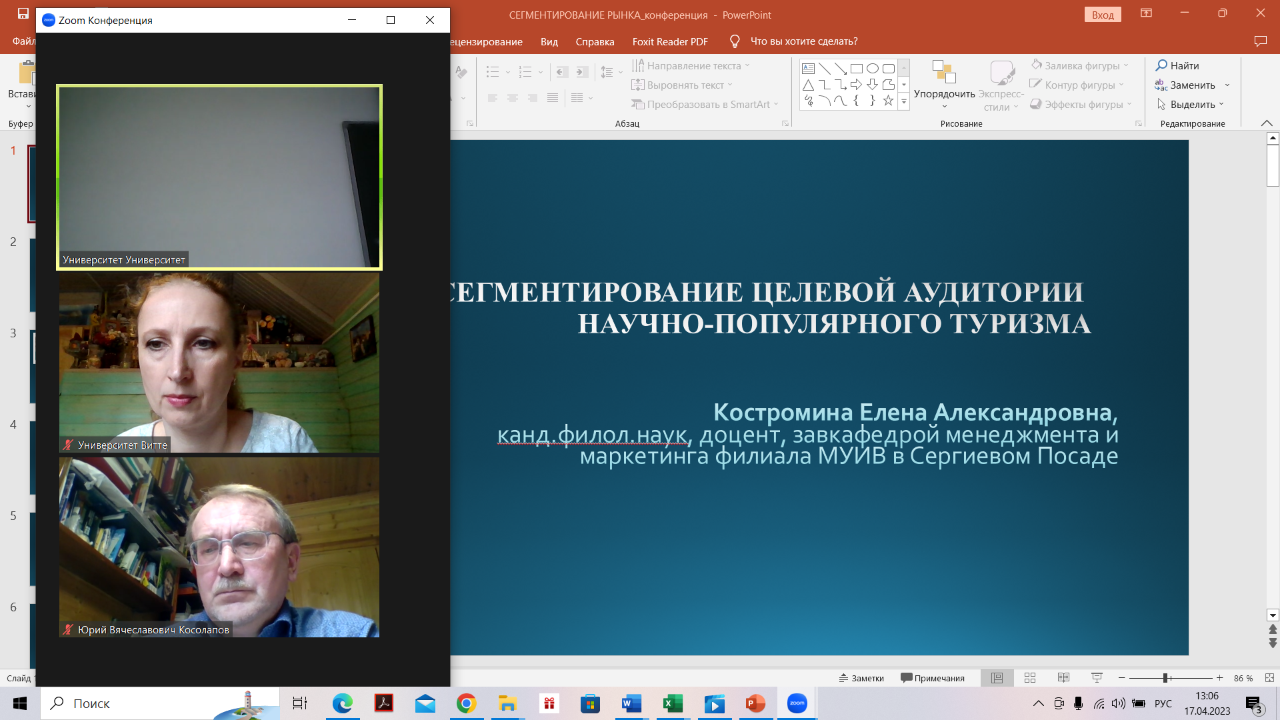
Task: Click the vertical scrollbar of slide area
Action: (x=1273, y=375)
